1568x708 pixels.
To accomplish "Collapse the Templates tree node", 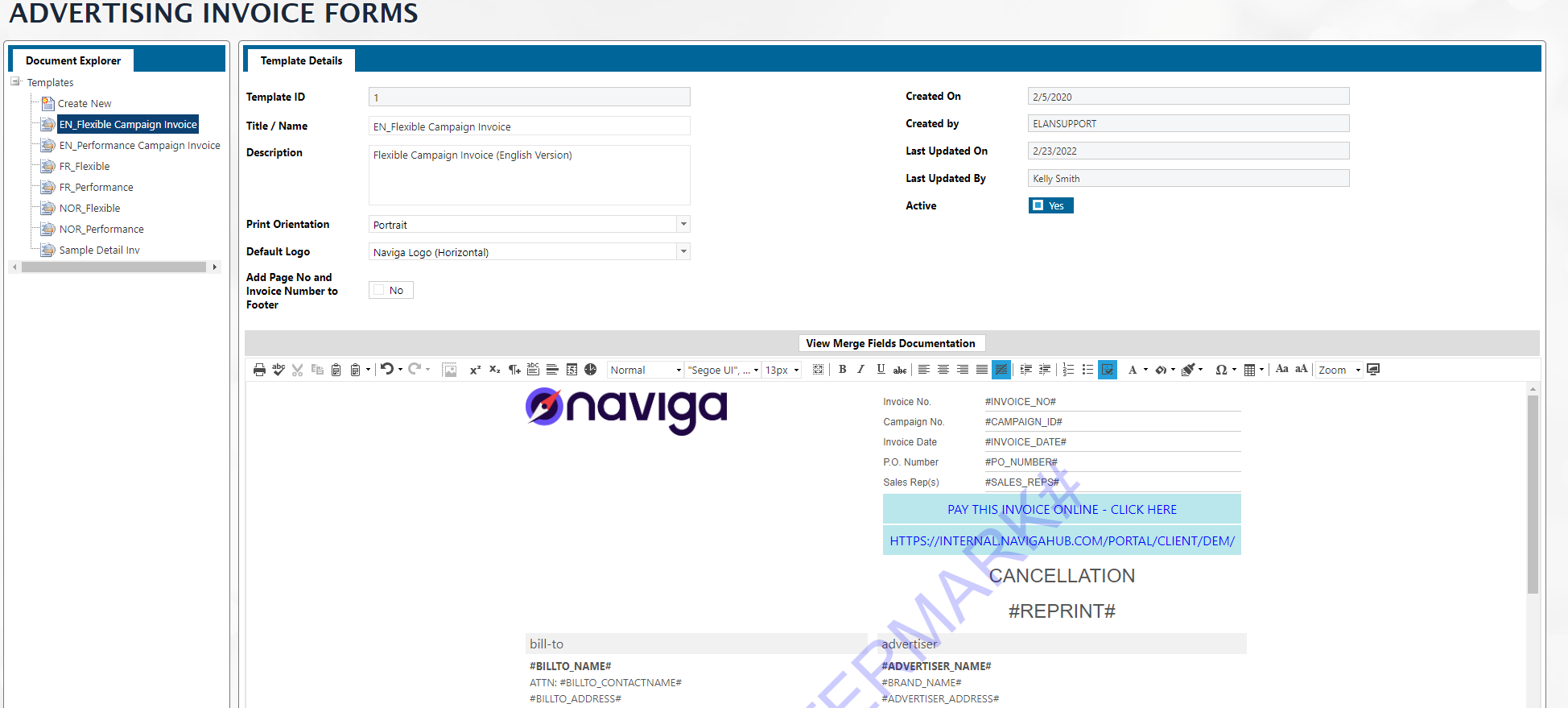I will pos(15,82).
